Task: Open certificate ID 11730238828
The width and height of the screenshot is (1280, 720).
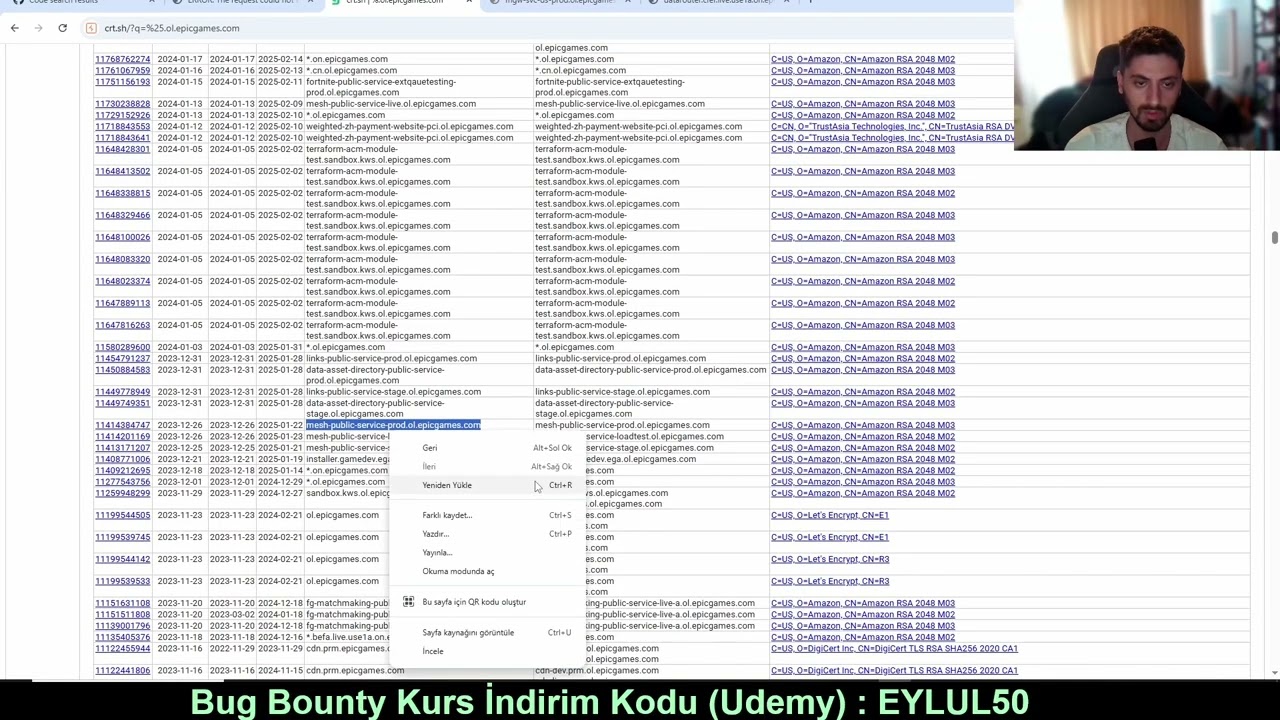Action: [123, 104]
